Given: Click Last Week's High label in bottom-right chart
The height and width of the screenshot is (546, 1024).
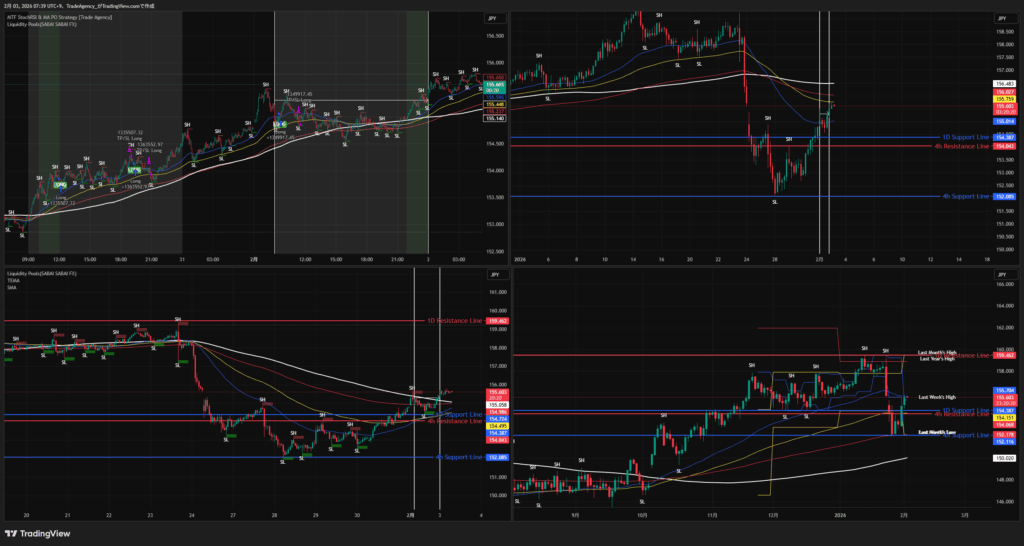Looking at the screenshot, I should pyautogui.click(x=937, y=397).
